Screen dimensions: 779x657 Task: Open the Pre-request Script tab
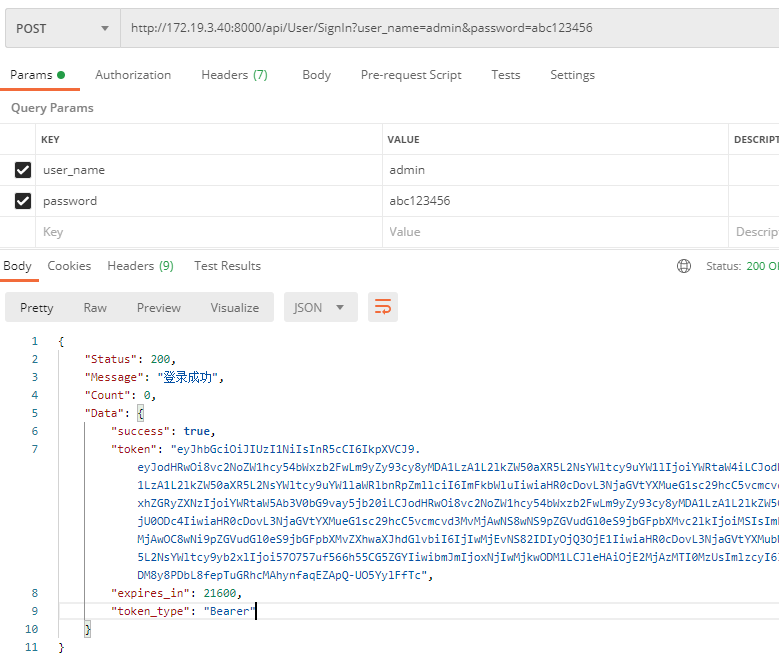[411, 75]
